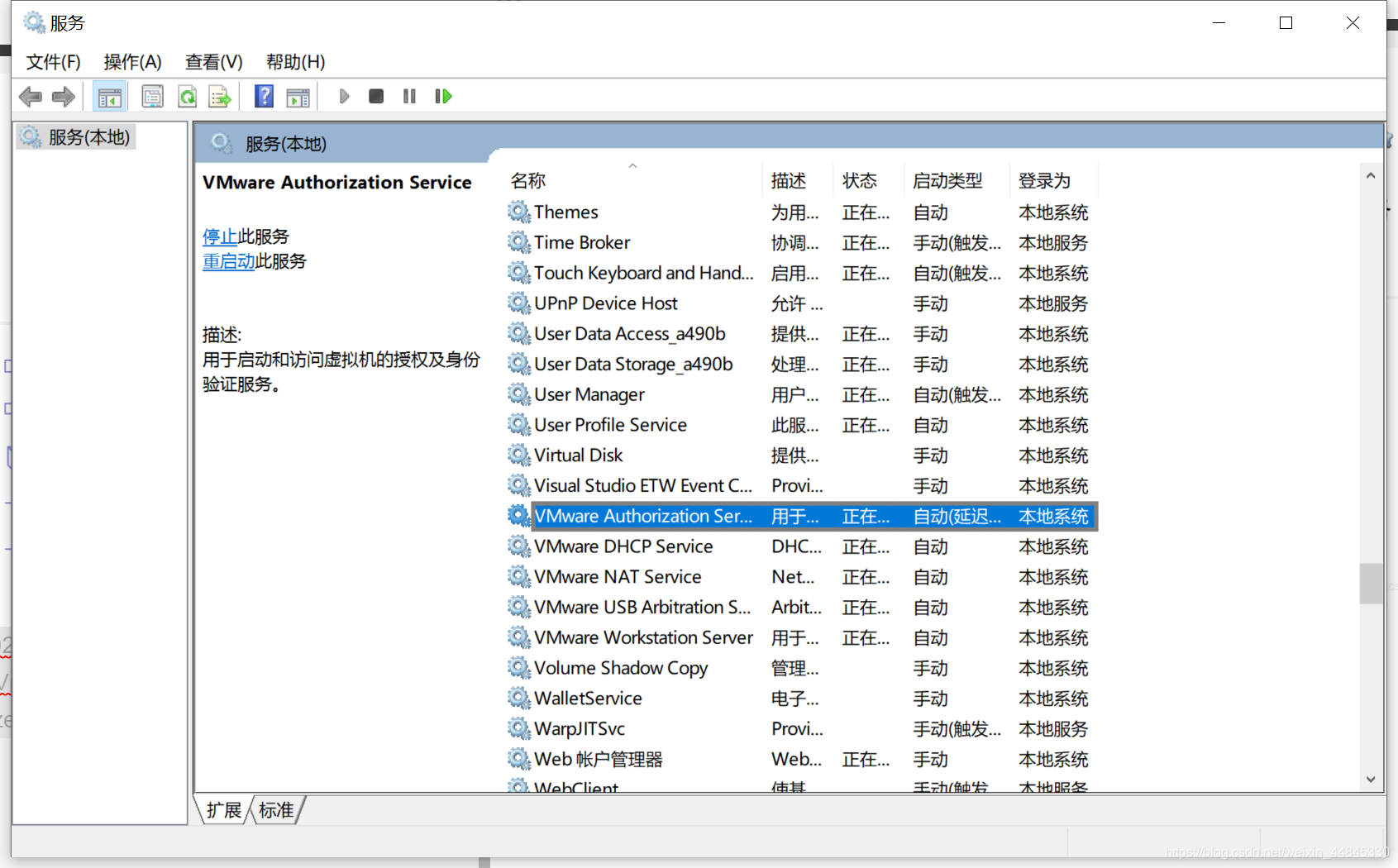The image size is (1398, 868).
Task: Click the vertical scrollbar thumb
Action: (1371, 584)
